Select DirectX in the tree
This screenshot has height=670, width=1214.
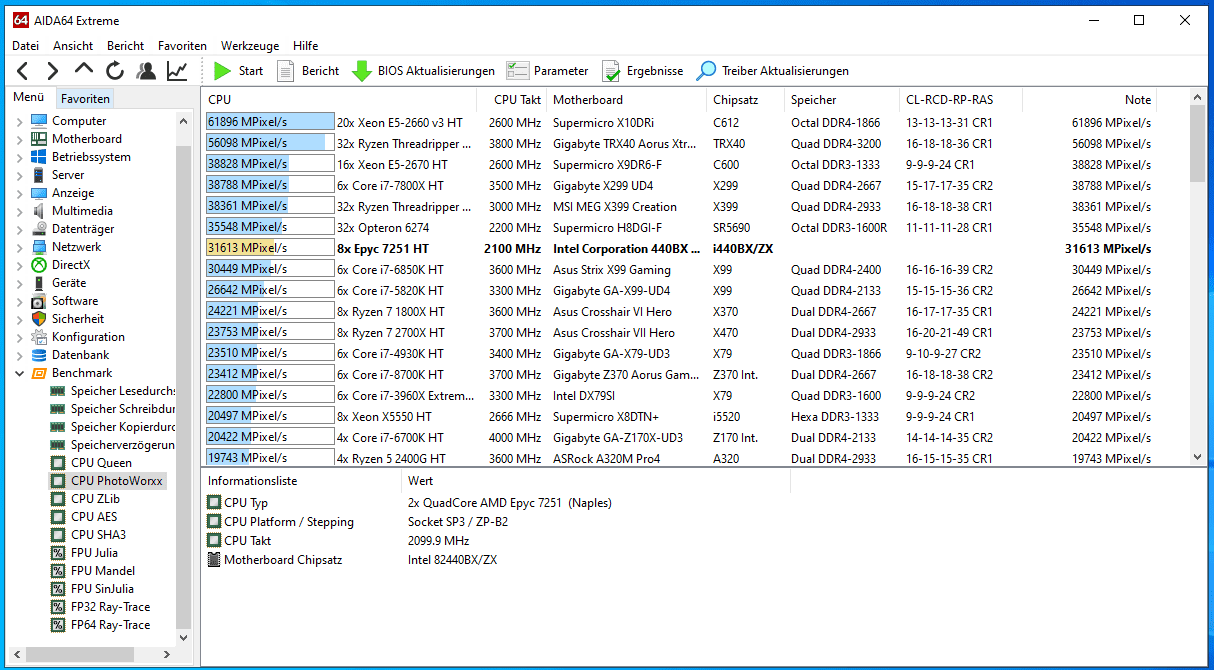[71, 265]
